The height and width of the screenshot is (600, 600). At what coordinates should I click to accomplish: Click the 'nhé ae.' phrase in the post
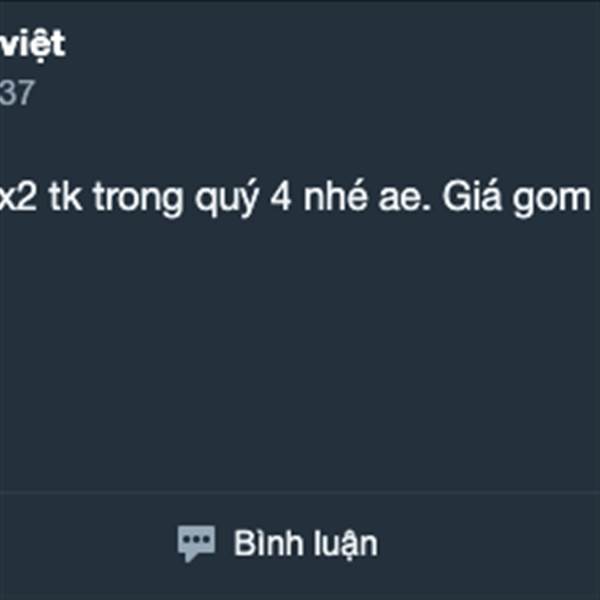(367, 198)
